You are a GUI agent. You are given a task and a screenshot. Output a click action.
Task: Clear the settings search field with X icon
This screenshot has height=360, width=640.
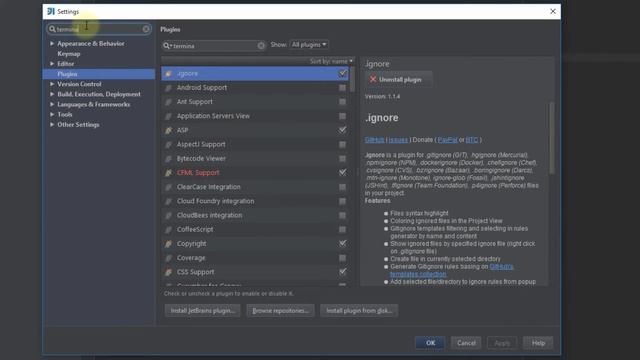click(146, 29)
